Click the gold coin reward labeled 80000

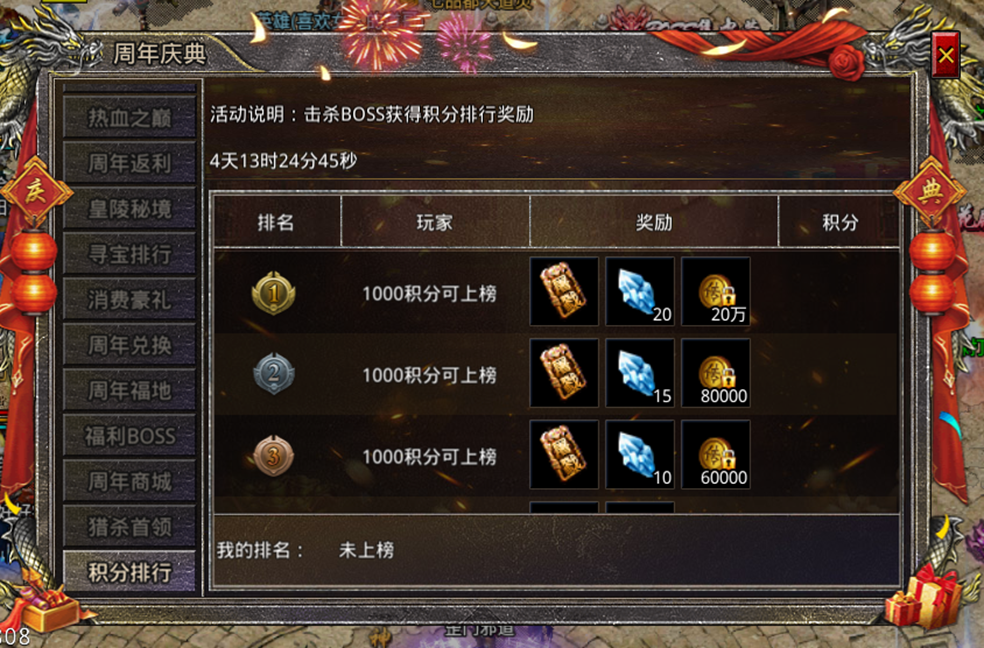point(715,373)
